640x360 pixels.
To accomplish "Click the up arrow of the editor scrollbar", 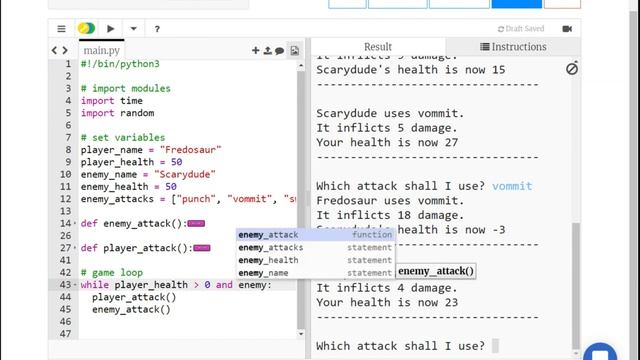I will [301, 65].
